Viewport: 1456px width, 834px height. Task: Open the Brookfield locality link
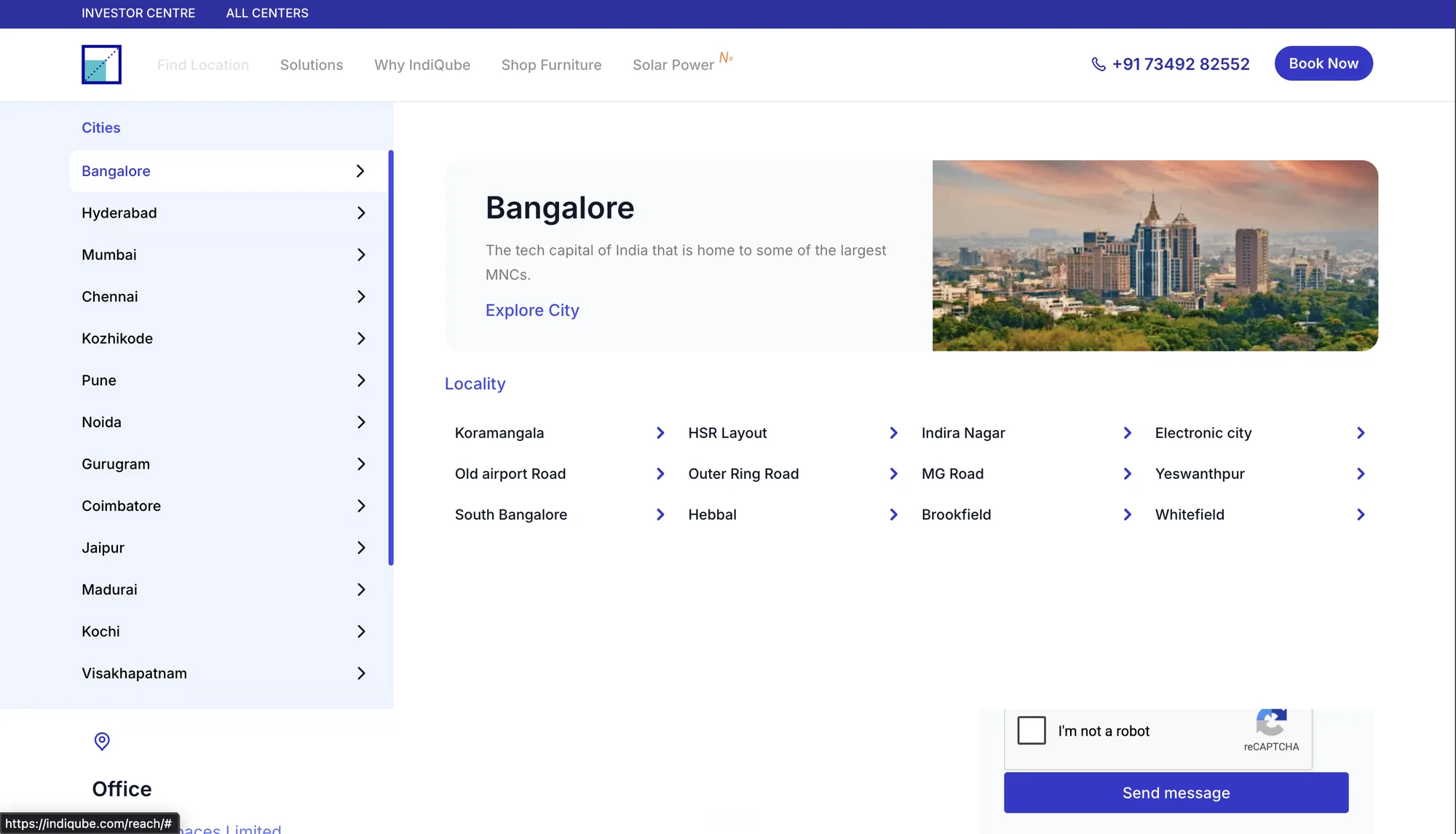[956, 515]
